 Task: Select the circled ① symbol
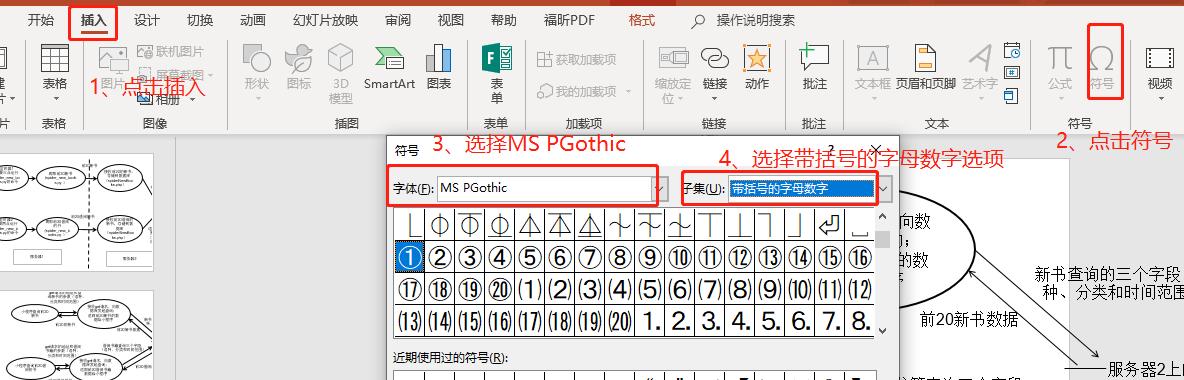(x=409, y=257)
